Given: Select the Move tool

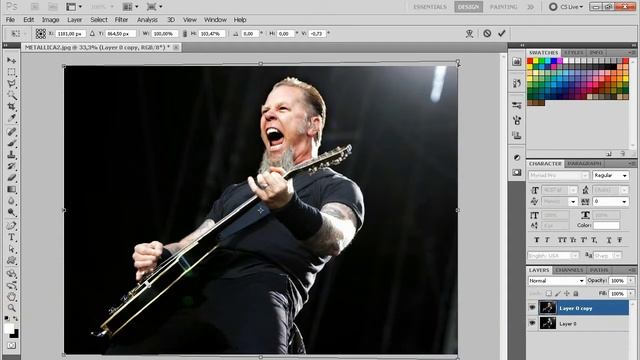Looking at the screenshot, I should point(11,60).
